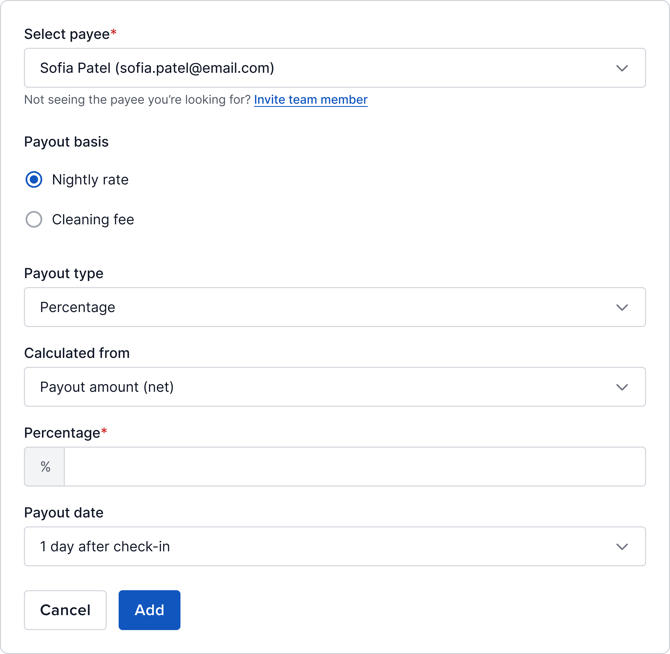
Task: Click the chevron arrow in Calculated from field
Action: tap(622, 387)
